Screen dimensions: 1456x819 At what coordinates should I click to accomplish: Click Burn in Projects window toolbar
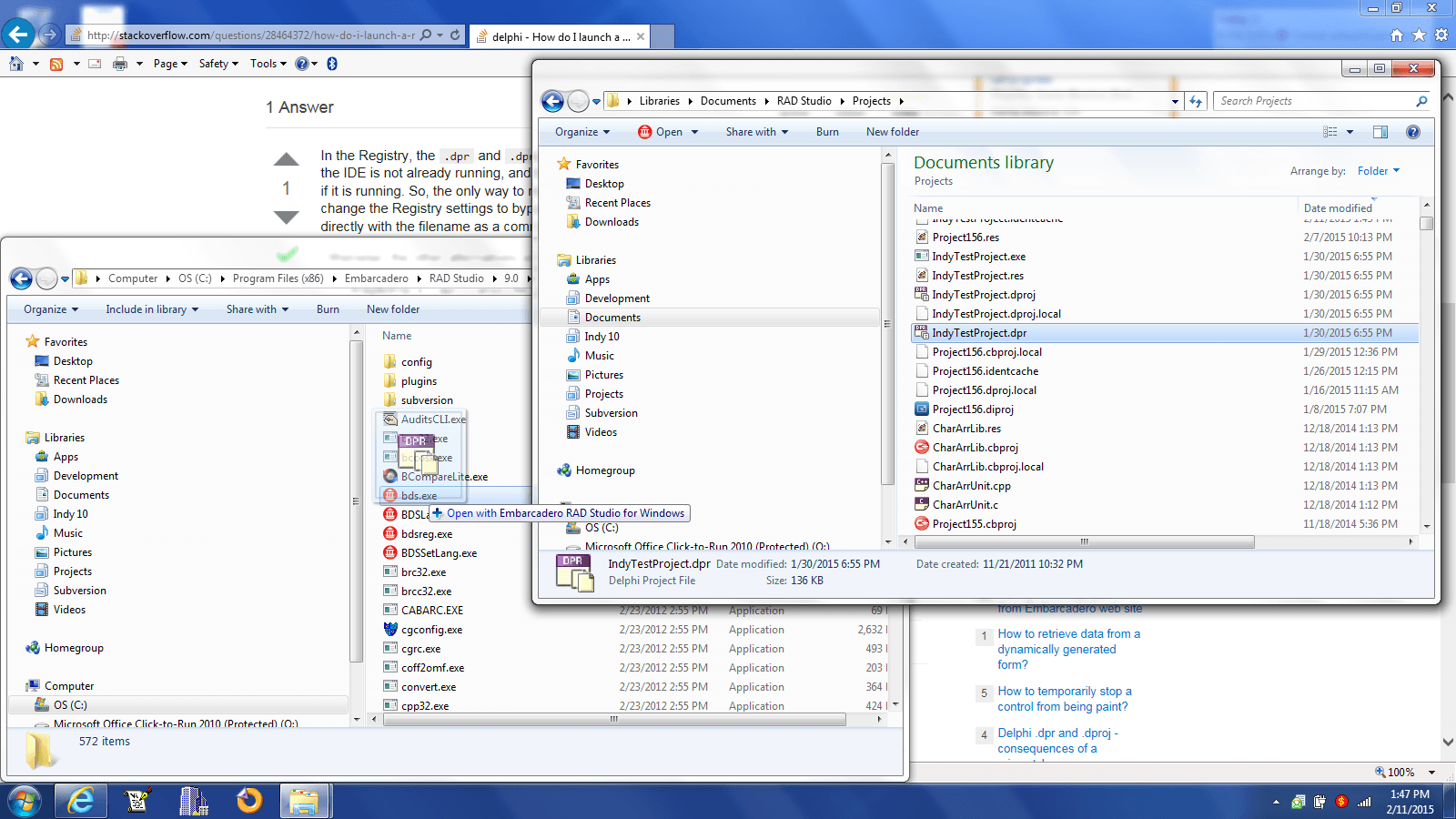(x=827, y=132)
